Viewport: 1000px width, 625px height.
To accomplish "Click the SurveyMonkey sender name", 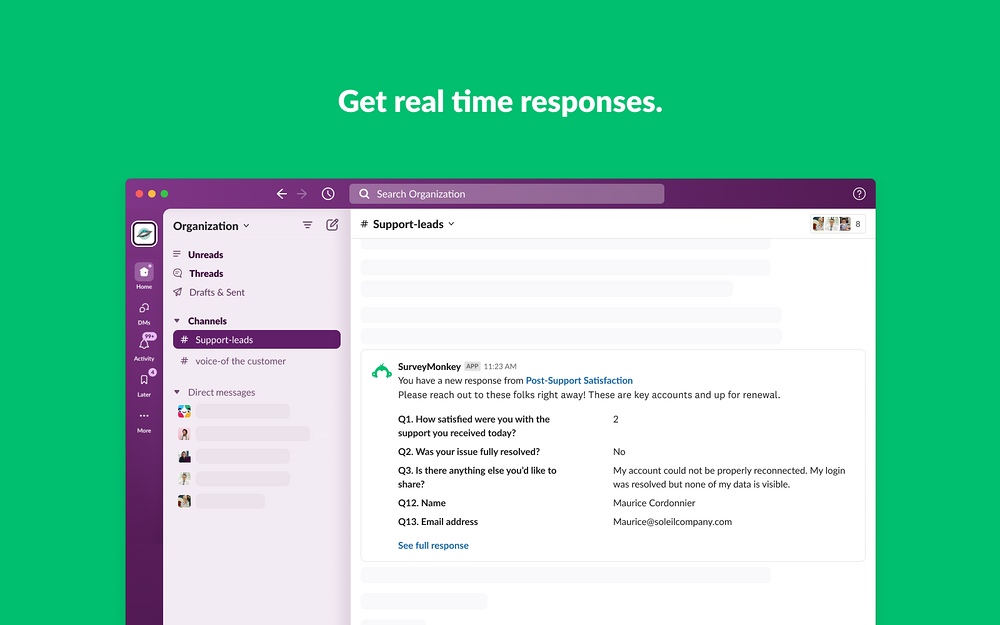I will coord(429,367).
